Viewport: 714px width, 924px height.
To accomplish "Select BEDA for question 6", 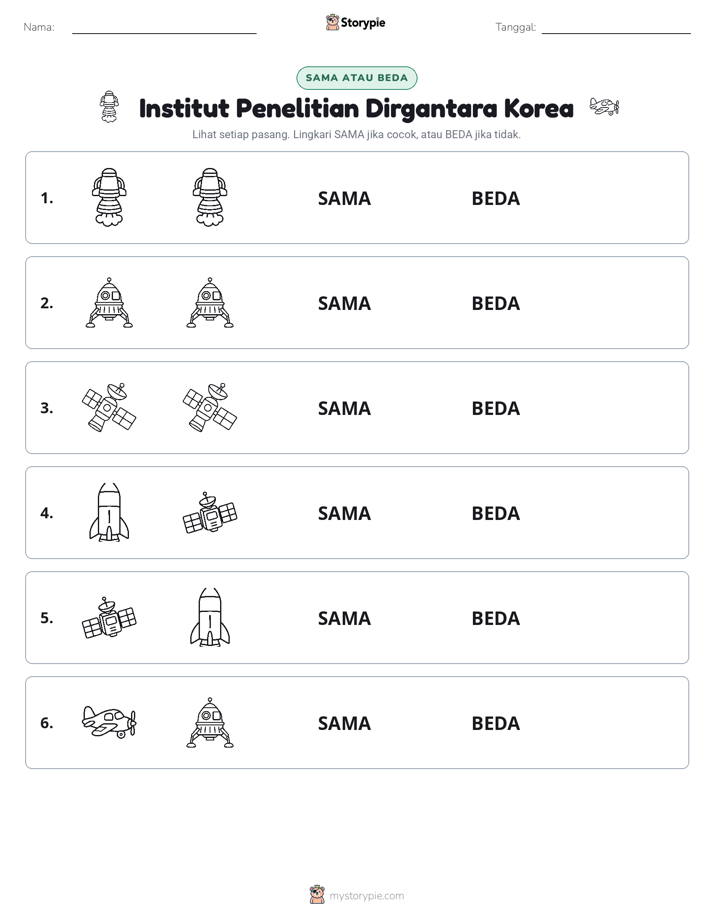I will pyautogui.click(x=495, y=723).
